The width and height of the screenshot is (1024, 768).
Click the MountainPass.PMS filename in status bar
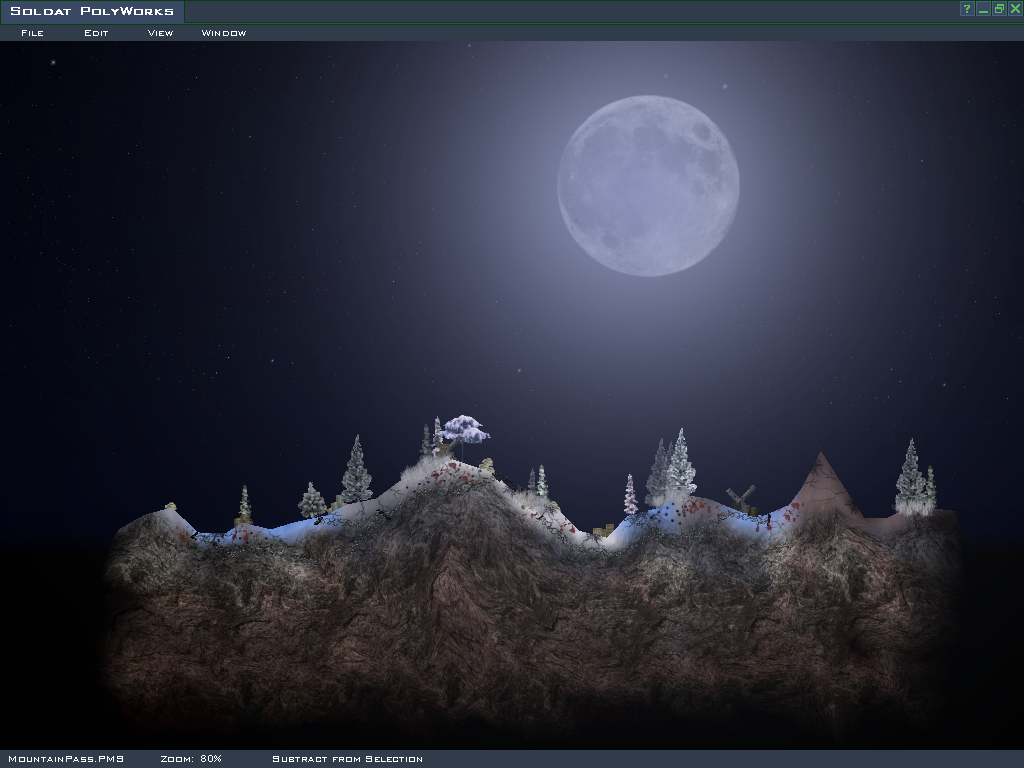tap(65, 759)
